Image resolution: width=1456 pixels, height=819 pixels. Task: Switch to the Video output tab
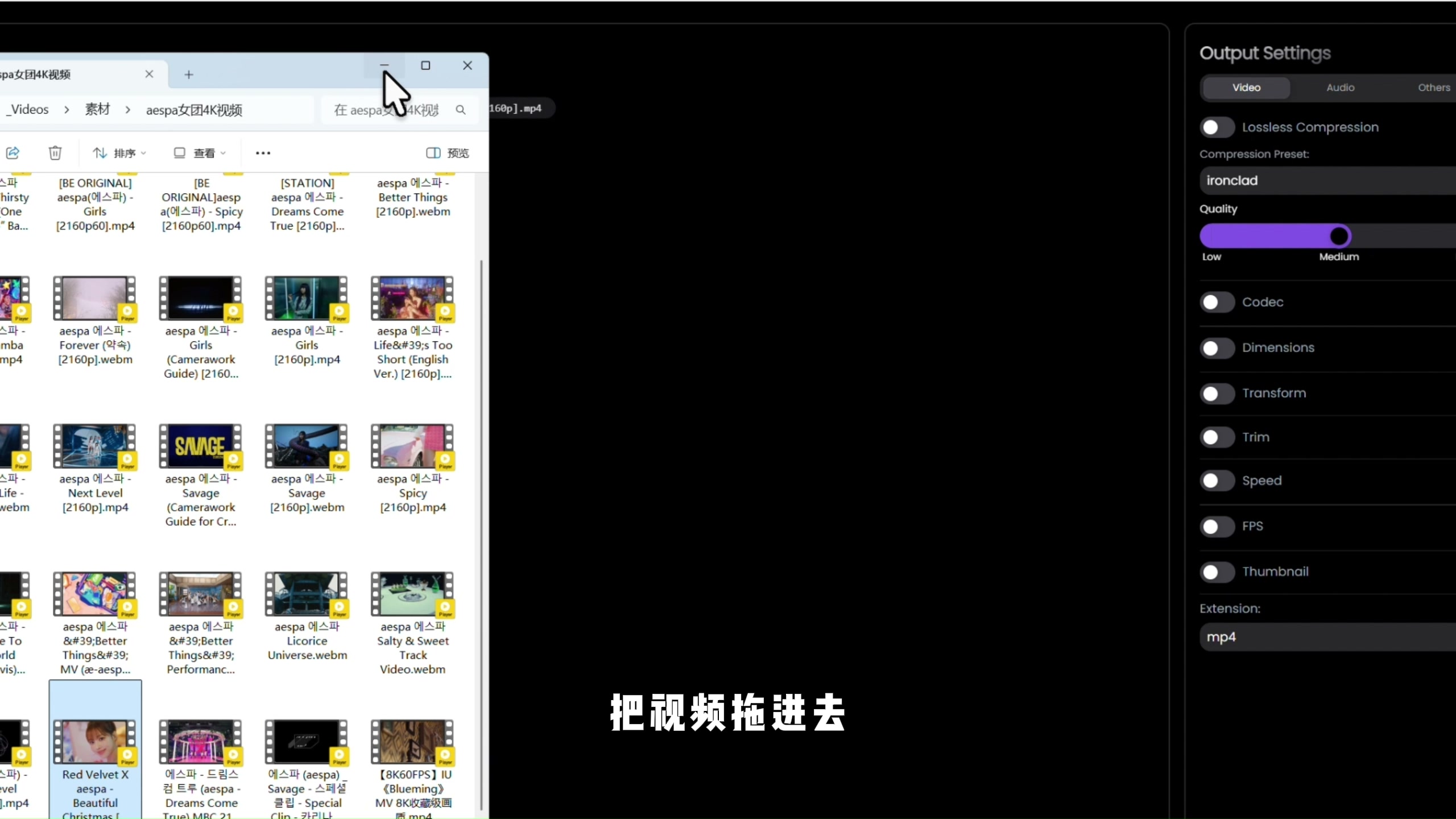click(1246, 88)
